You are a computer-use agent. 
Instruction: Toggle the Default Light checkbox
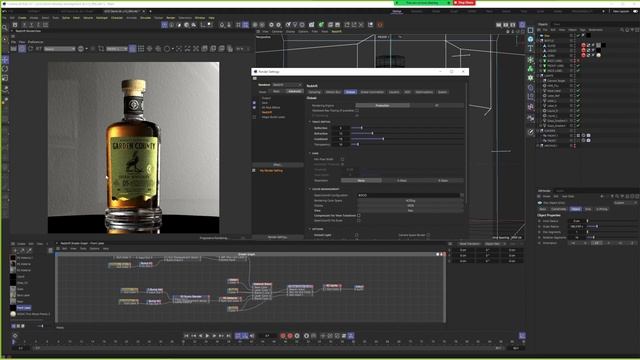click(x=357, y=235)
